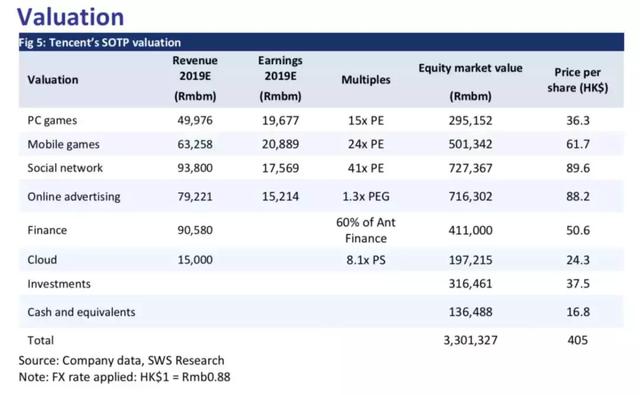Select the Cloud 8.1x PS multiple
Screen dimensions: 640x395
pos(366,260)
